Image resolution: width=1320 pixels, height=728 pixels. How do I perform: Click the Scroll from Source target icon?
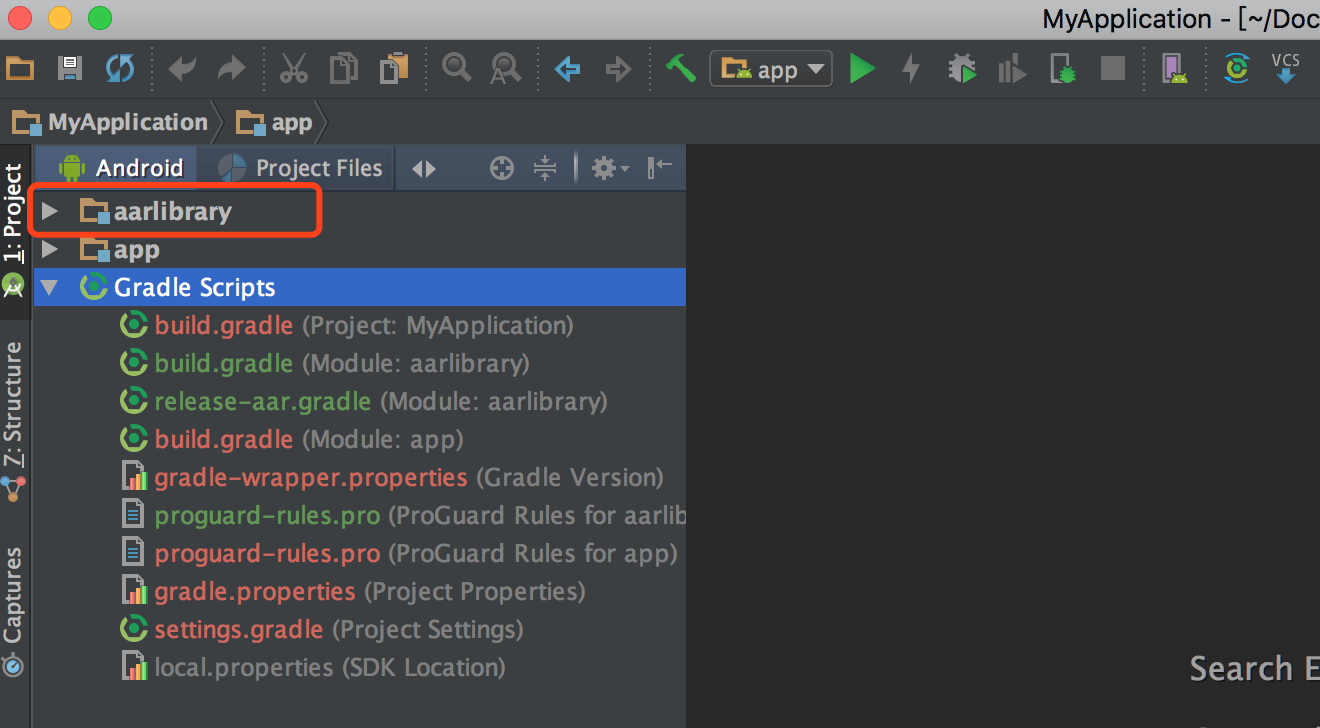[502, 169]
